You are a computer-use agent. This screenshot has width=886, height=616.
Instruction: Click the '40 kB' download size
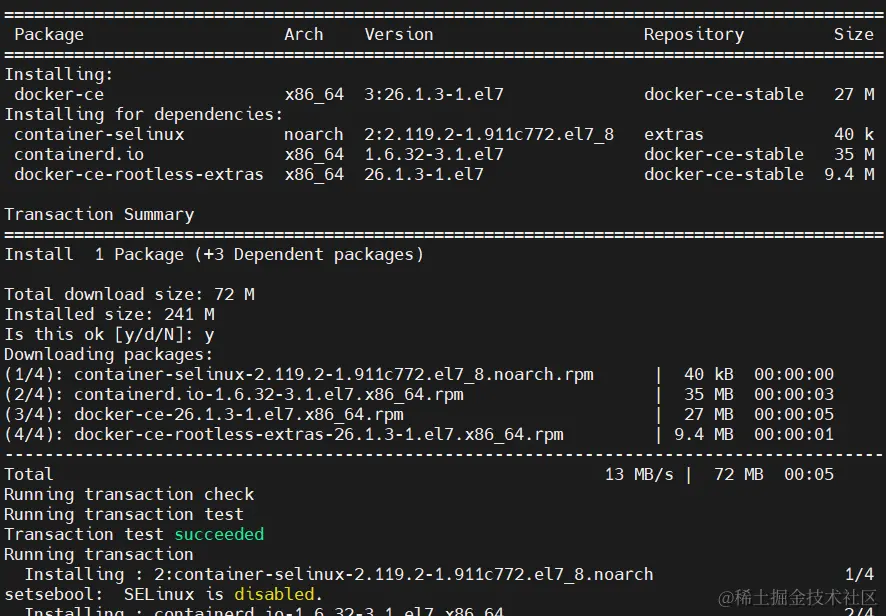click(709, 375)
